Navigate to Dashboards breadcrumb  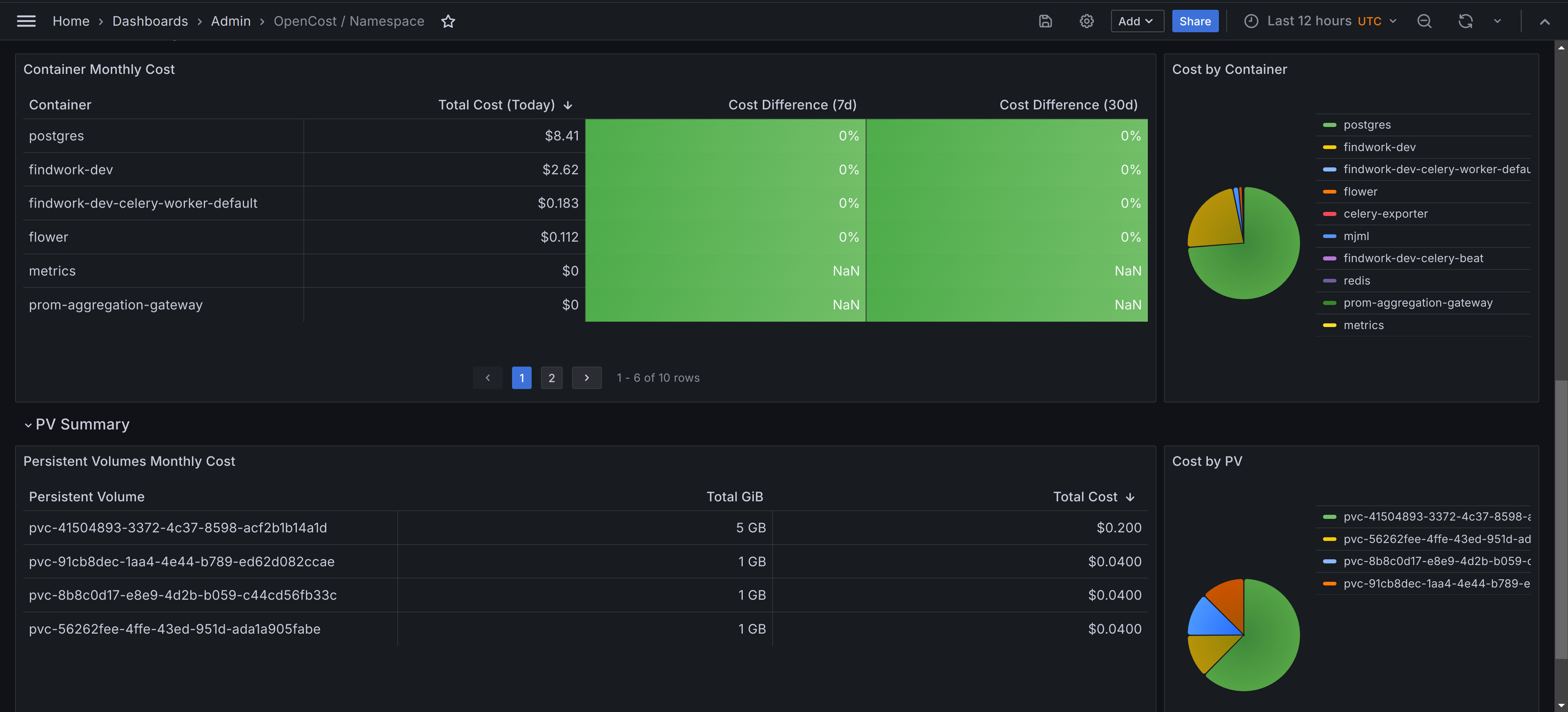pyautogui.click(x=150, y=21)
